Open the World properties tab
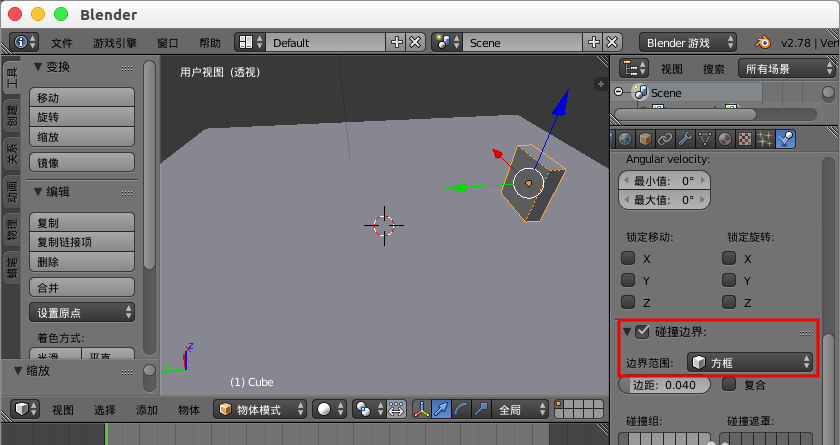 click(625, 139)
